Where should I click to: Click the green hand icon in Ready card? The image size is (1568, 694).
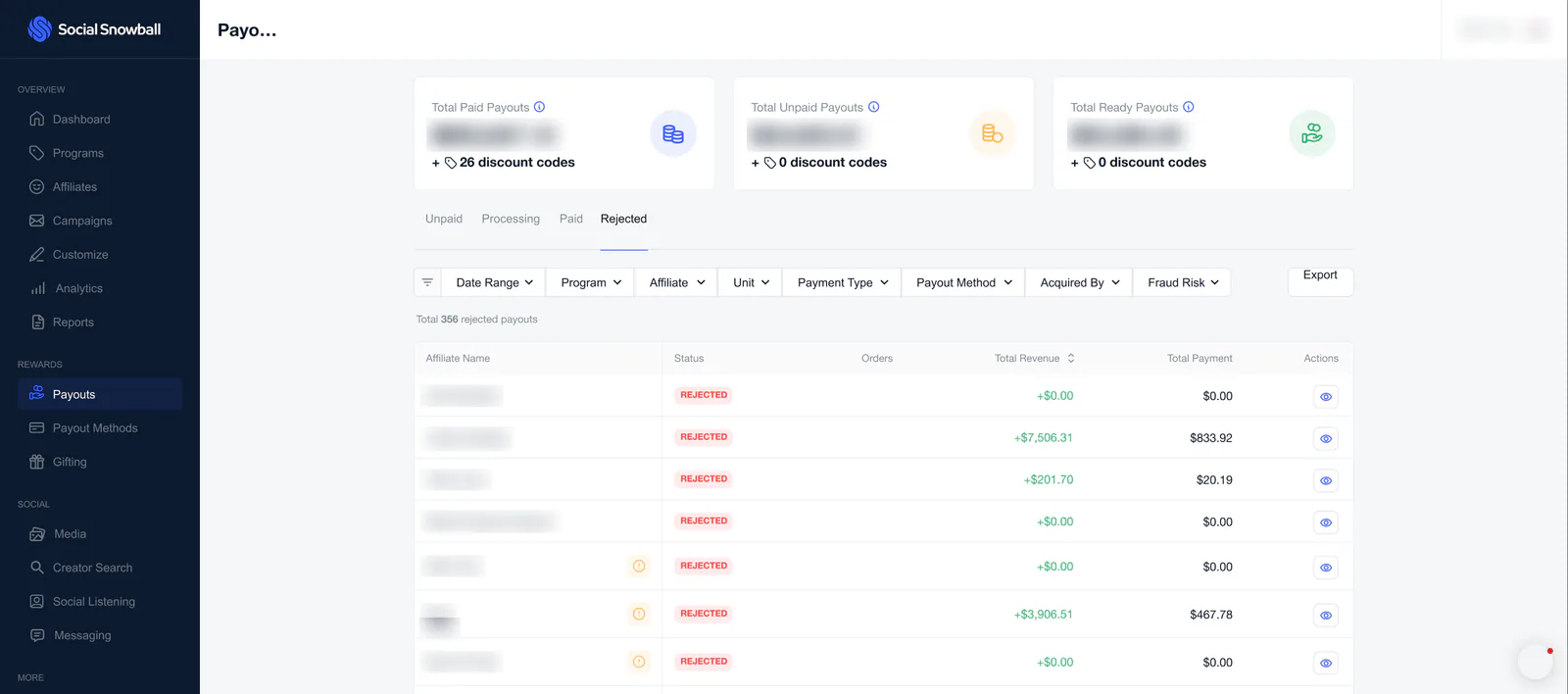[1312, 133]
